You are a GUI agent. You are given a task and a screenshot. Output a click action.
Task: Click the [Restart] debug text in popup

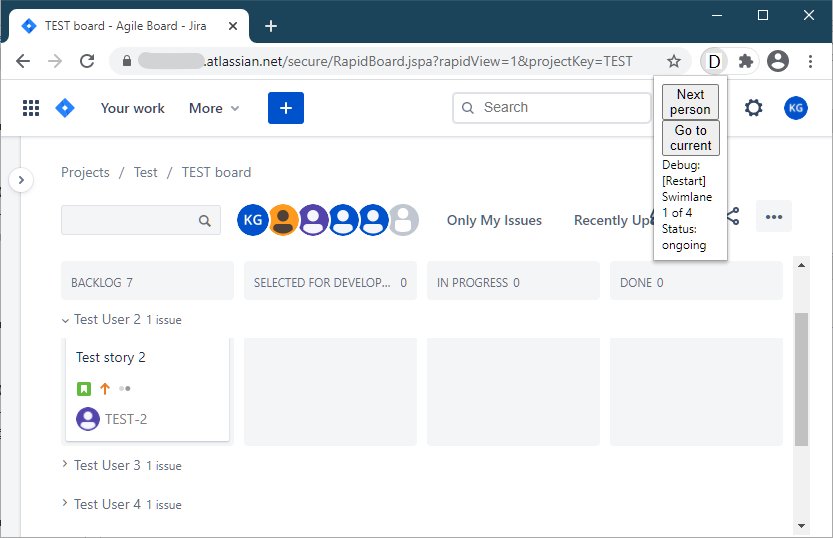coord(684,181)
